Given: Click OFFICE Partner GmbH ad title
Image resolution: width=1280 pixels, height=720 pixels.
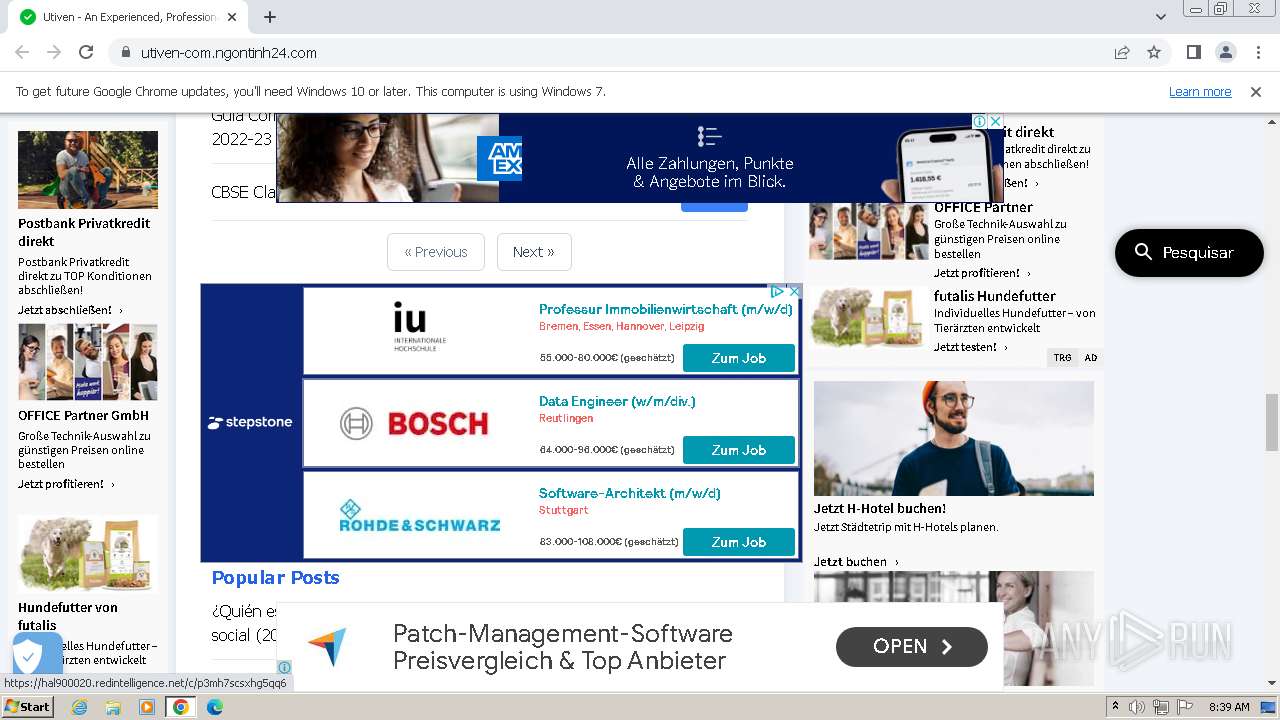Looking at the screenshot, I should click(x=83, y=415).
